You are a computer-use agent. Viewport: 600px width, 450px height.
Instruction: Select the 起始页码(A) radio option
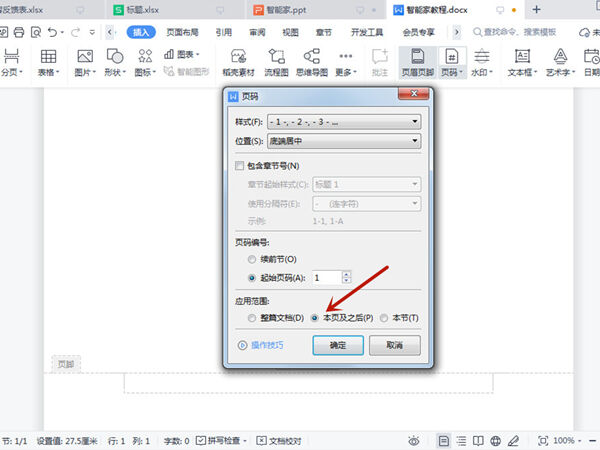(x=252, y=278)
